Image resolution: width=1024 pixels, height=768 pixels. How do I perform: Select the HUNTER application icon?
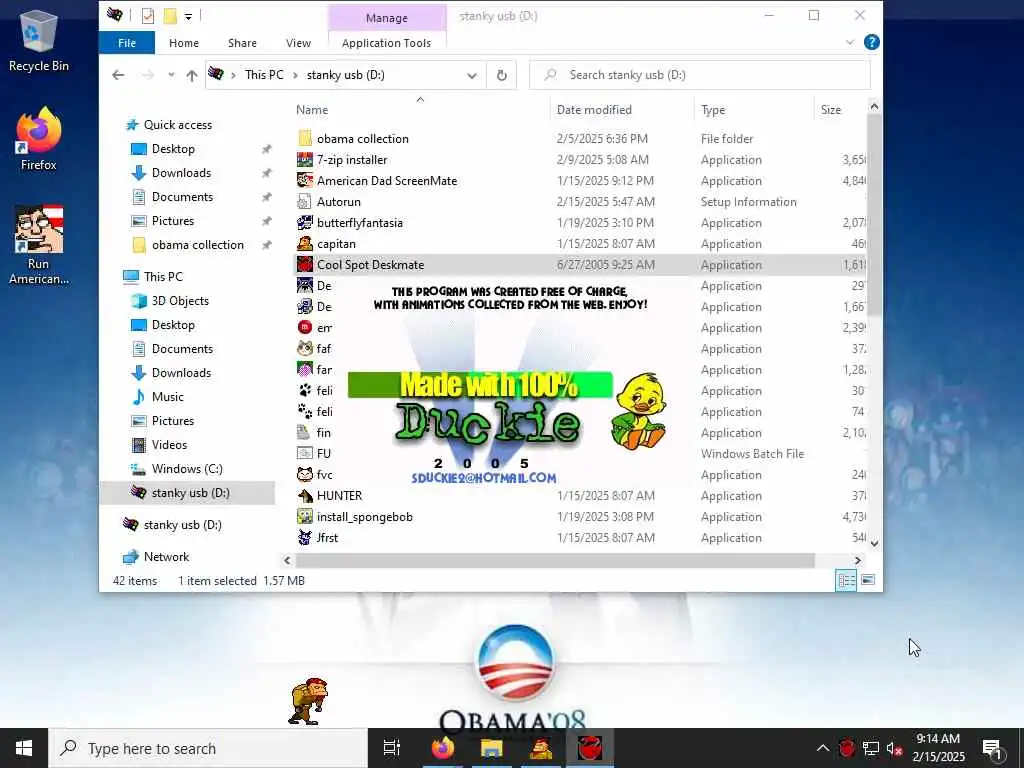click(x=305, y=496)
